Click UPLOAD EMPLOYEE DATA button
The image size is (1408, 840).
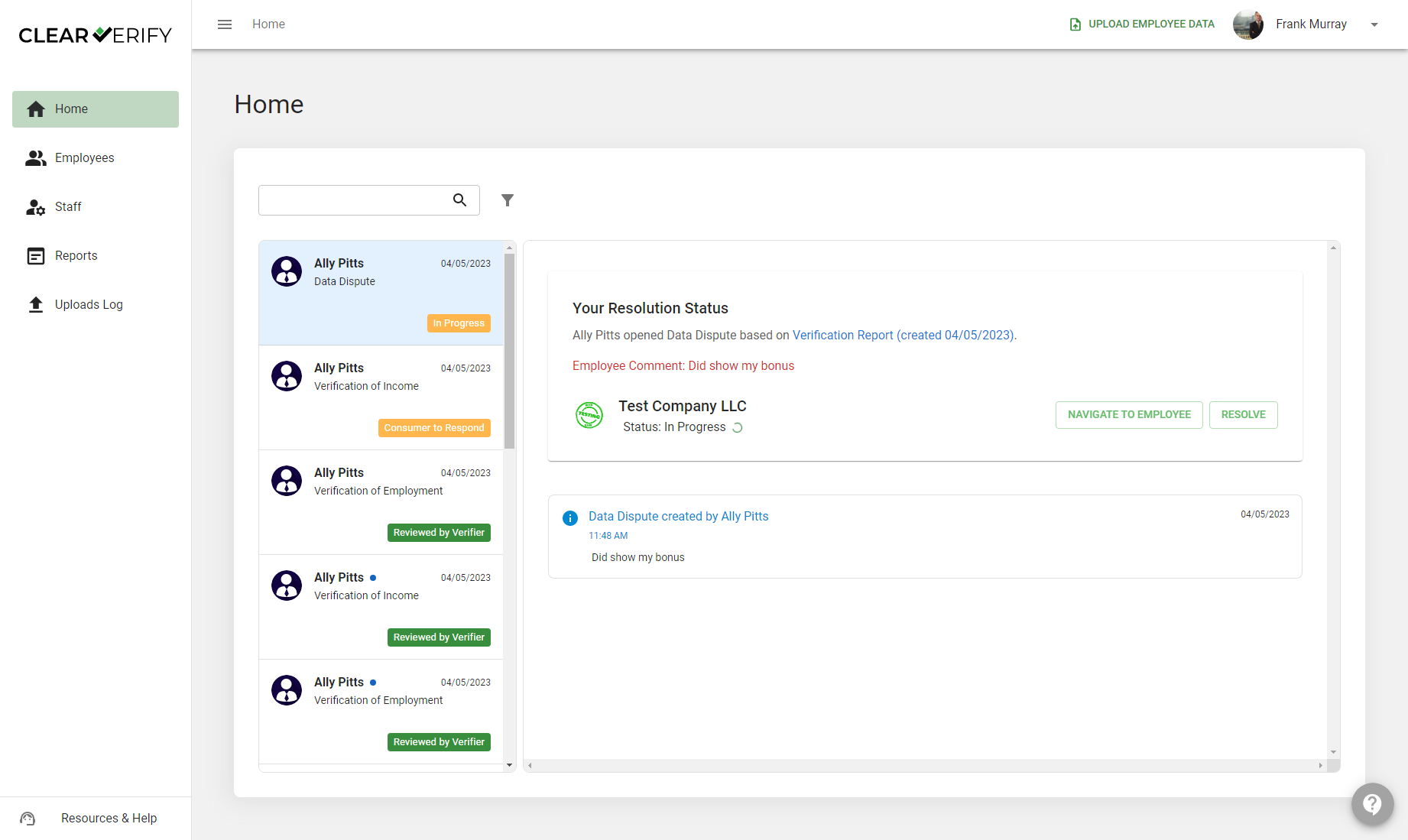coord(1142,24)
